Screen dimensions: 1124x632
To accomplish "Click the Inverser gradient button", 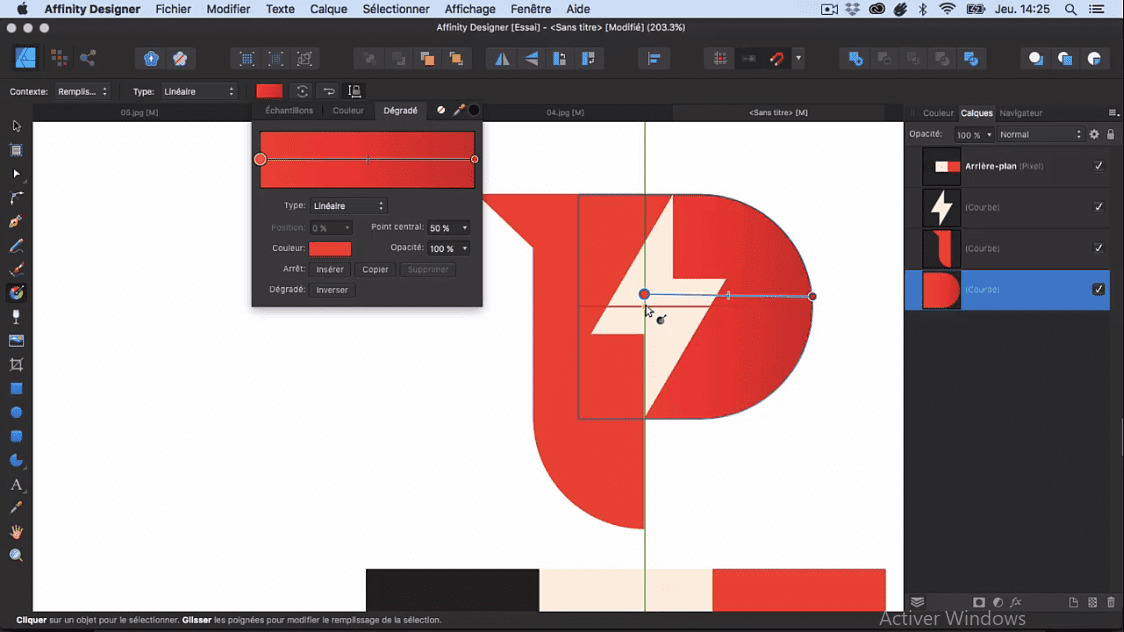I will click(332, 290).
